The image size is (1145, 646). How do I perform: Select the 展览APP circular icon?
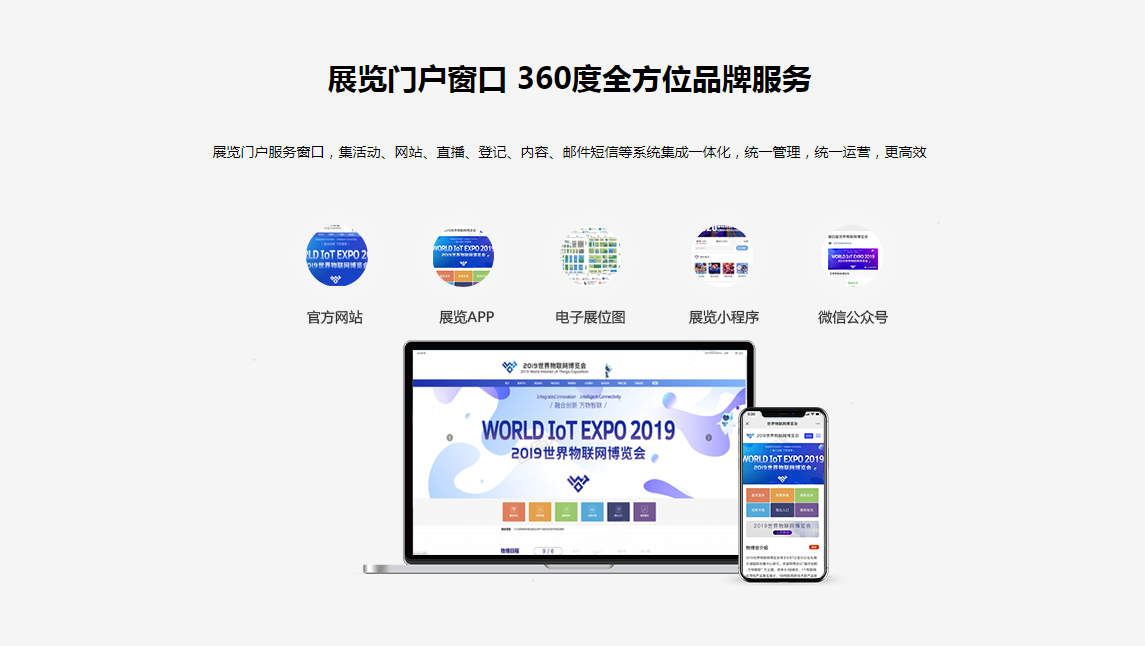click(463, 256)
